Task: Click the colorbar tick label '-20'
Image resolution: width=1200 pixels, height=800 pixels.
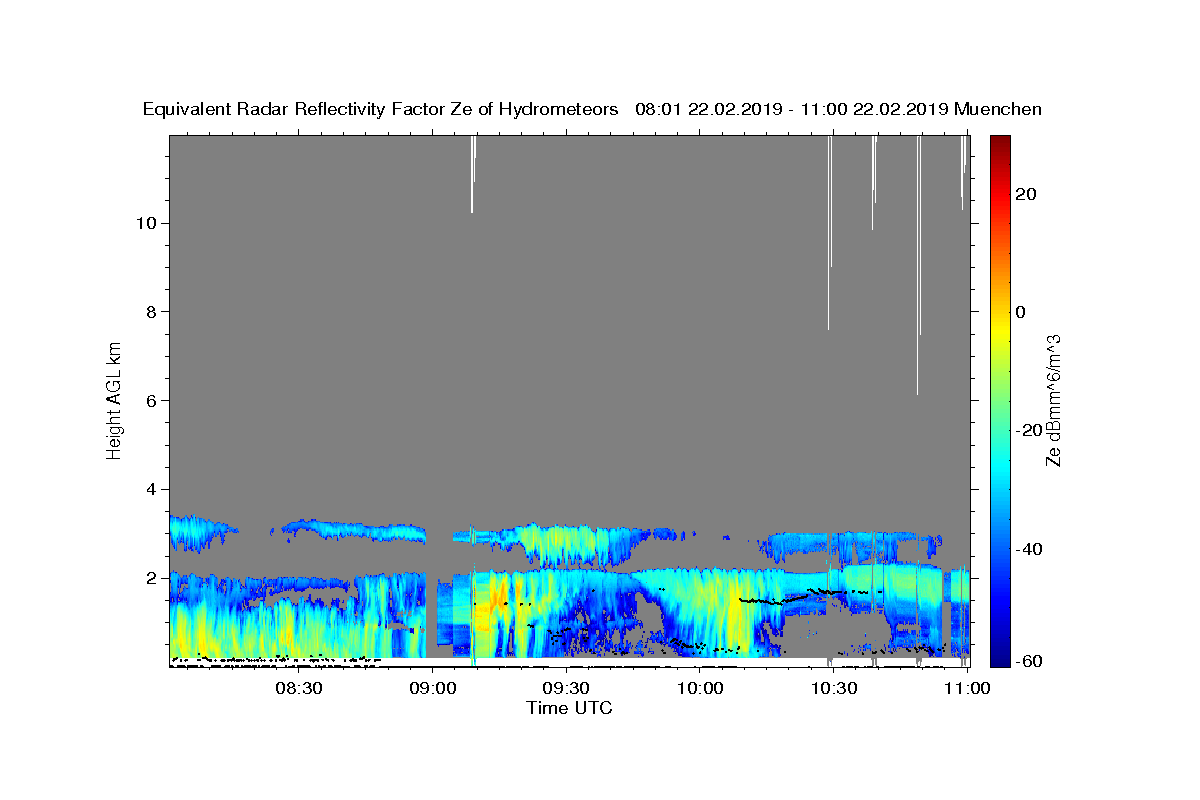Action: tap(1030, 430)
